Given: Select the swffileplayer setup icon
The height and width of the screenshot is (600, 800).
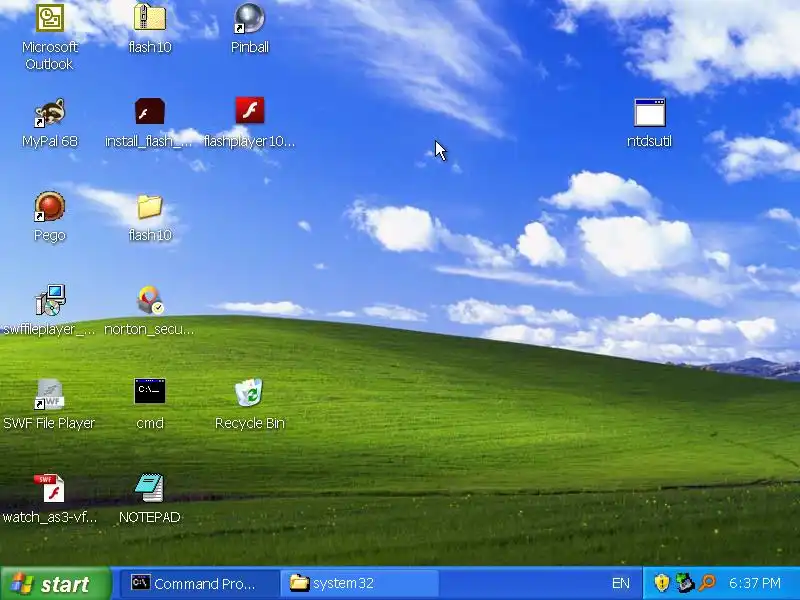Looking at the screenshot, I should coord(50,300).
